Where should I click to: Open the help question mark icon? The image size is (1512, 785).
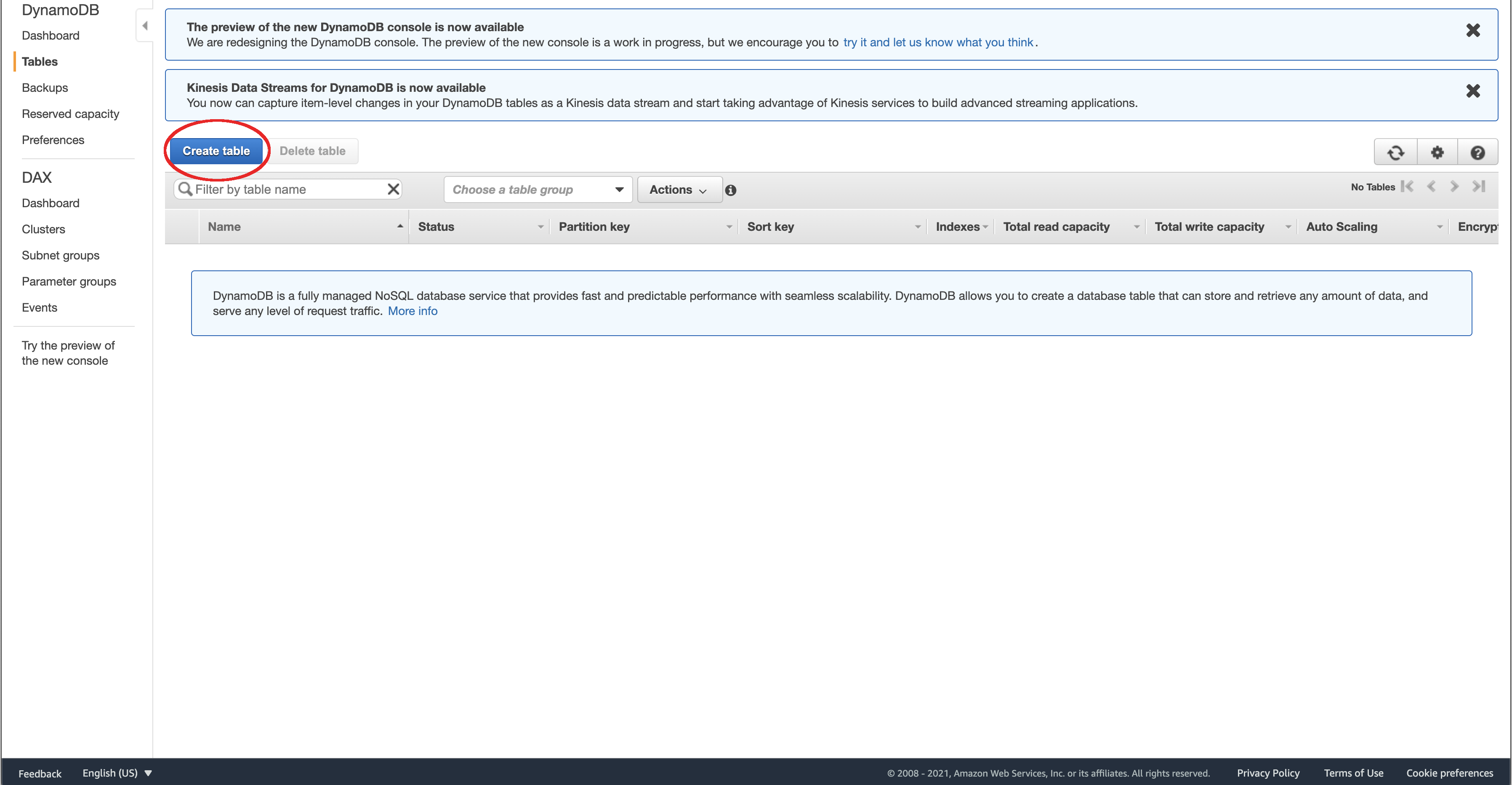pyautogui.click(x=1477, y=152)
